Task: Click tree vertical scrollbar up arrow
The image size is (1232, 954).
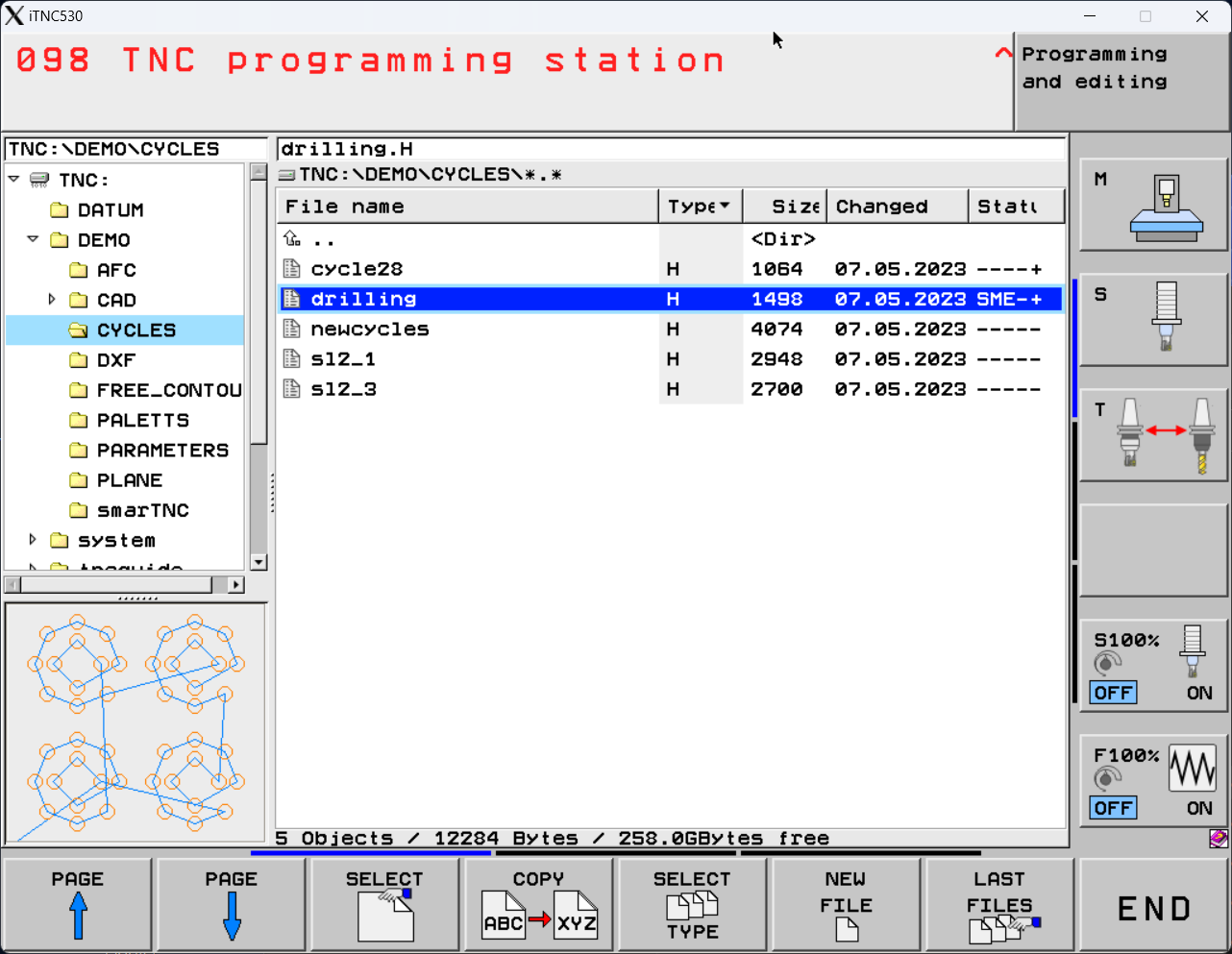Action: 259,172
